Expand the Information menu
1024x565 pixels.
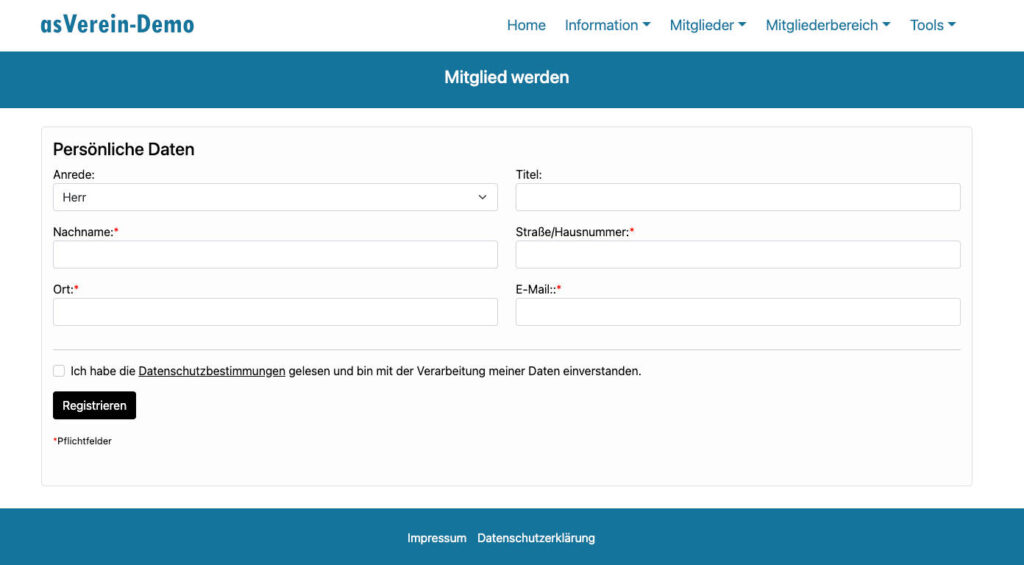pos(607,25)
